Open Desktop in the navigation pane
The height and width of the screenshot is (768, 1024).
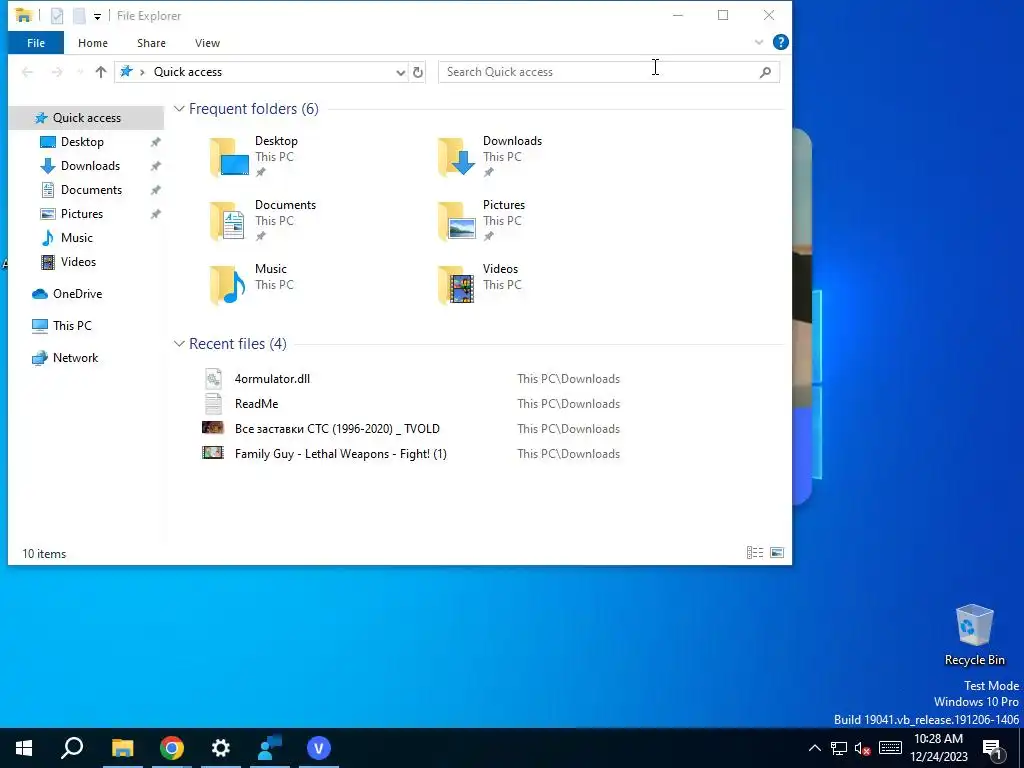pyautogui.click(x=82, y=142)
